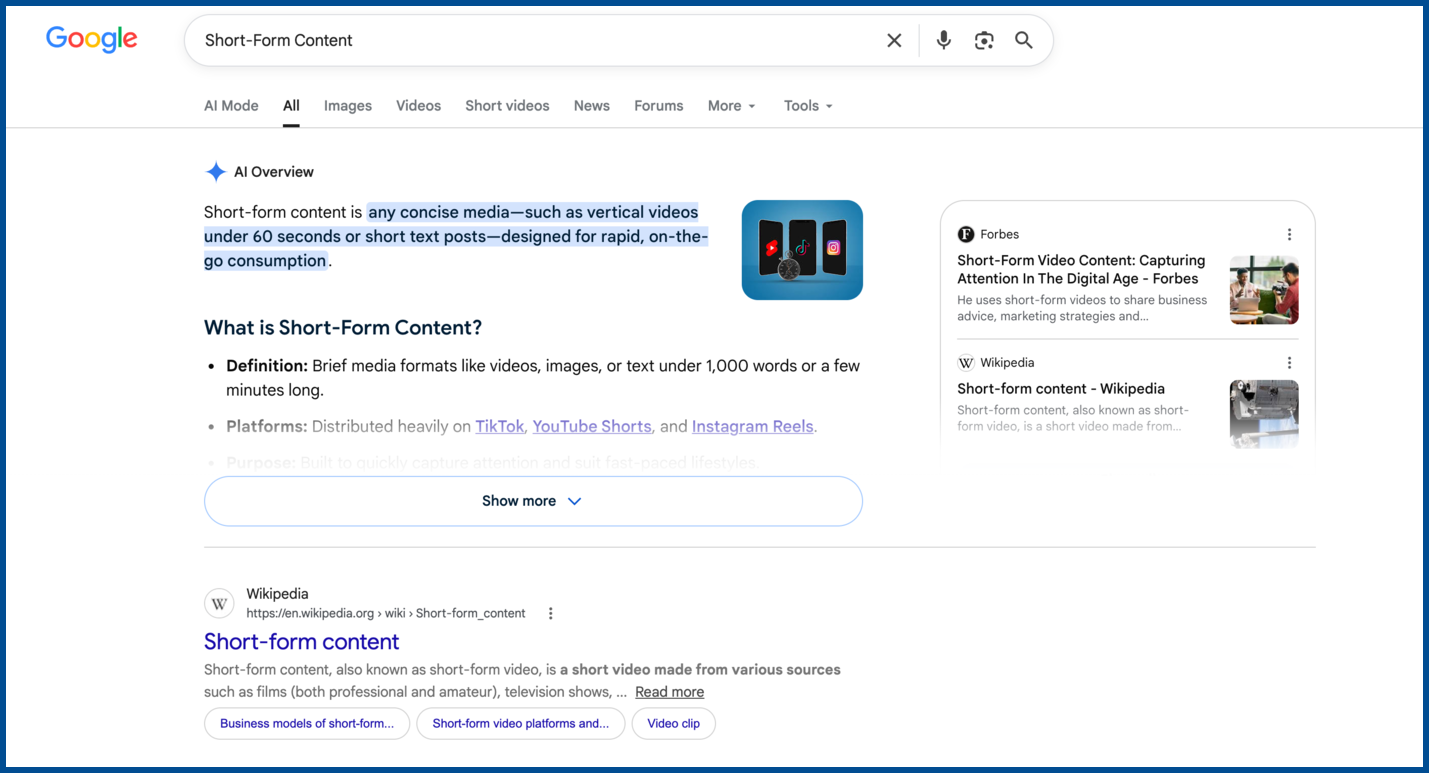Select the All results tab
This screenshot has width=1429, height=773.
291,106
